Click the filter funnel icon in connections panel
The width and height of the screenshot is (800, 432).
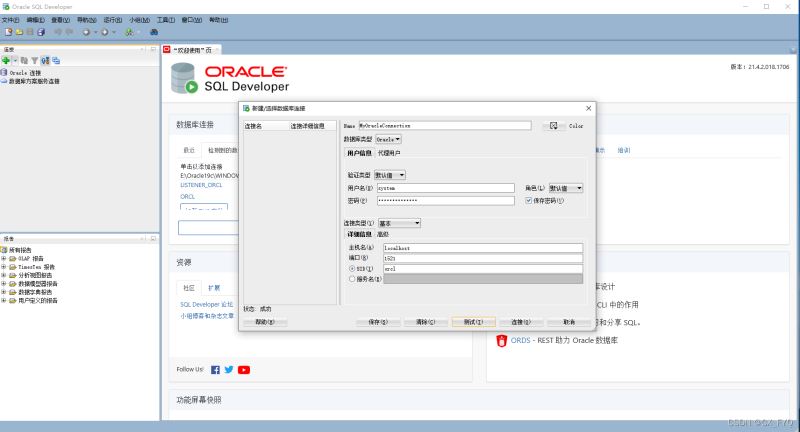point(33,60)
